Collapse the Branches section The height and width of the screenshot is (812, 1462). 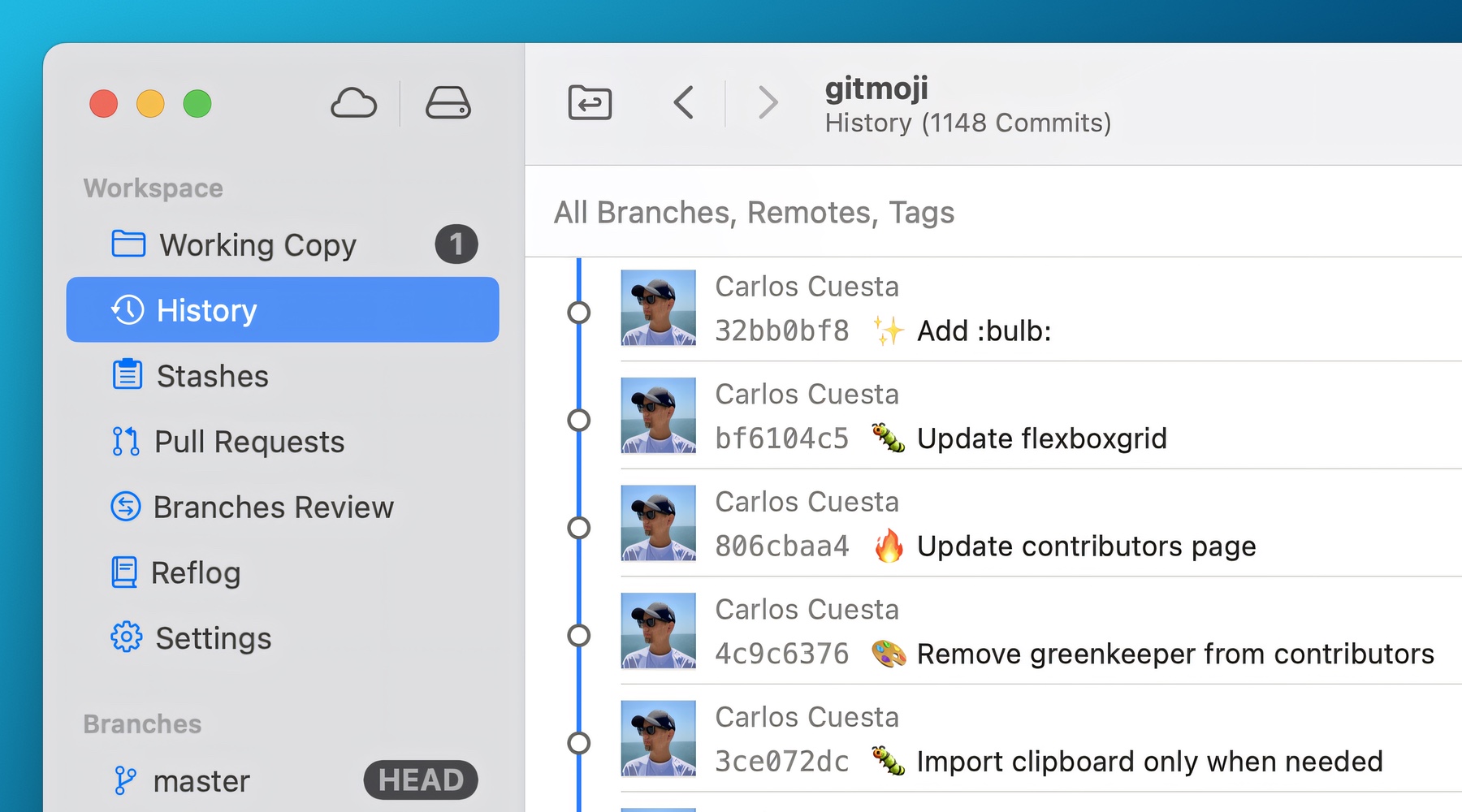pos(142,723)
